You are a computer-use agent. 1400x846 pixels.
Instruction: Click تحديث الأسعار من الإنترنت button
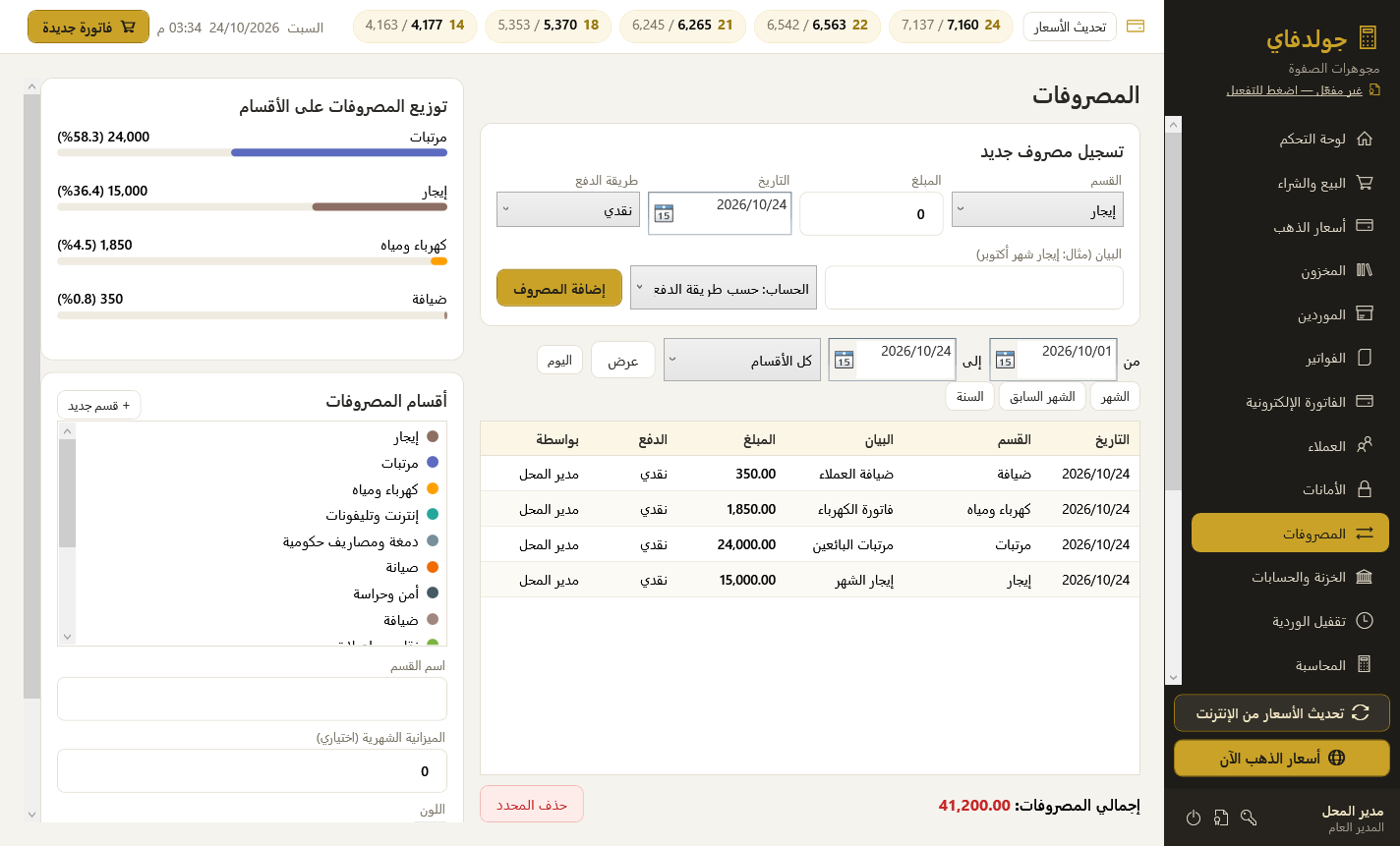(1282, 712)
